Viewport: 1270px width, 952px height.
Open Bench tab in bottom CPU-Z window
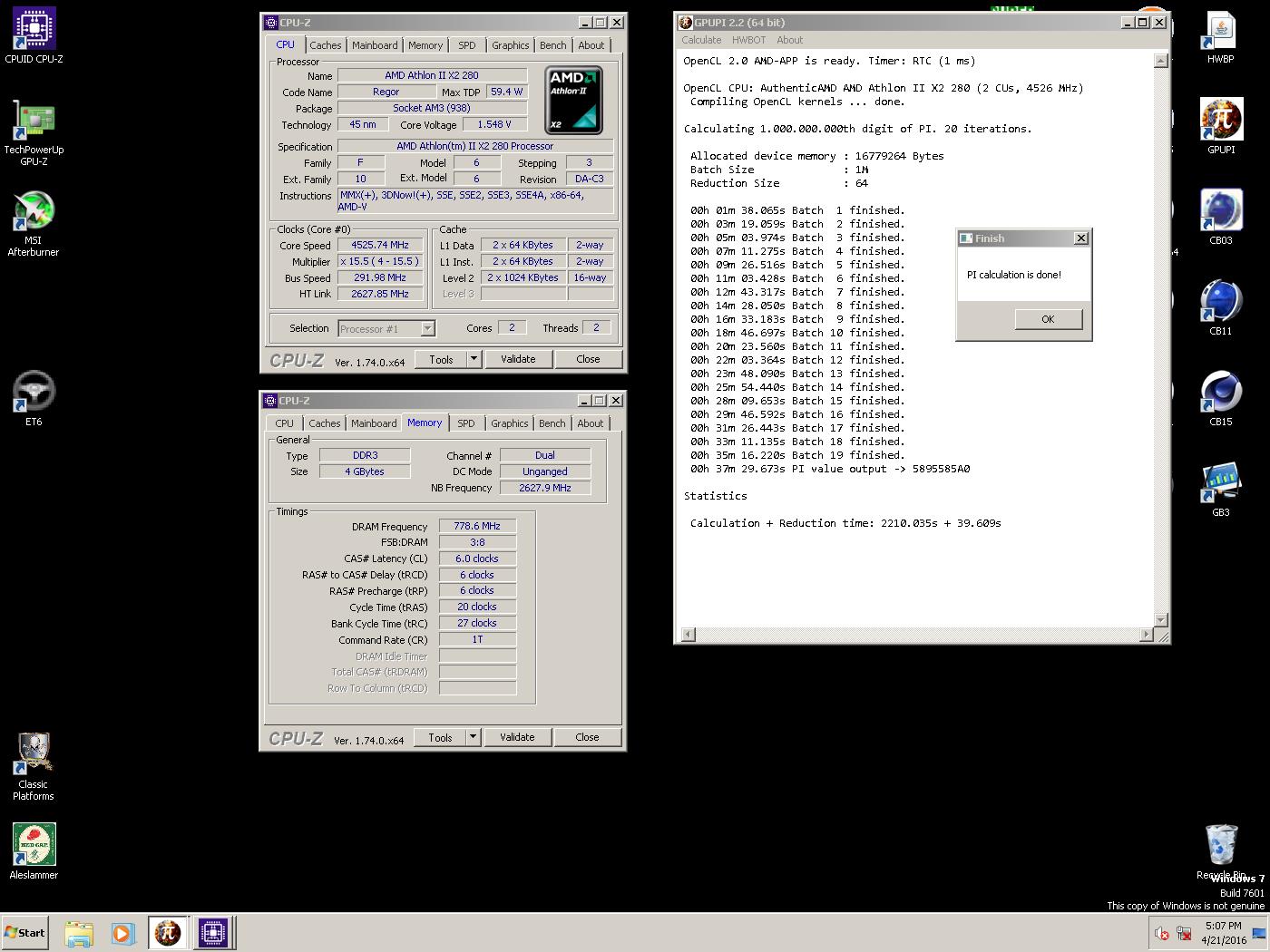click(552, 423)
